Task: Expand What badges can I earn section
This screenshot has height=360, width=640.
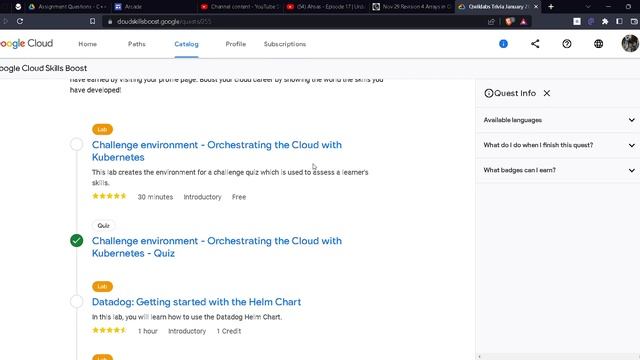Action: [558, 170]
